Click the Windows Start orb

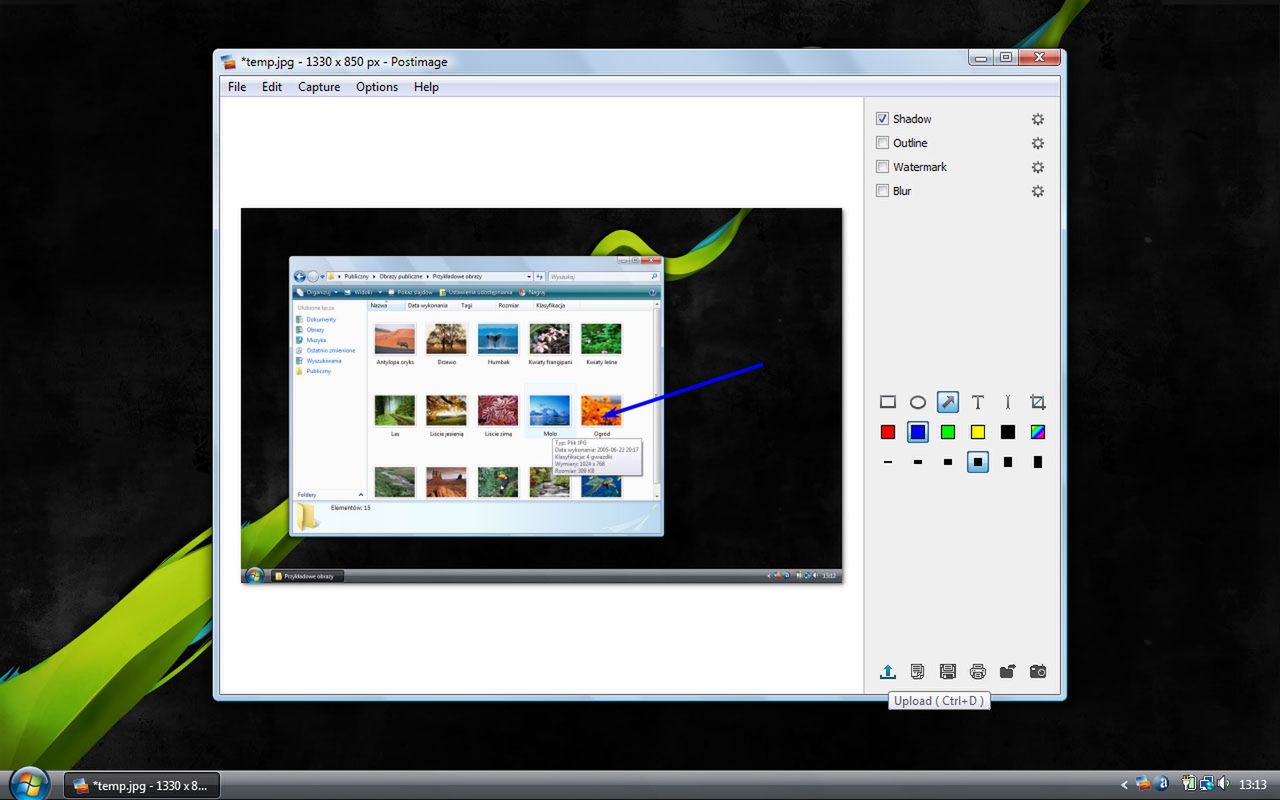[x=27, y=782]
